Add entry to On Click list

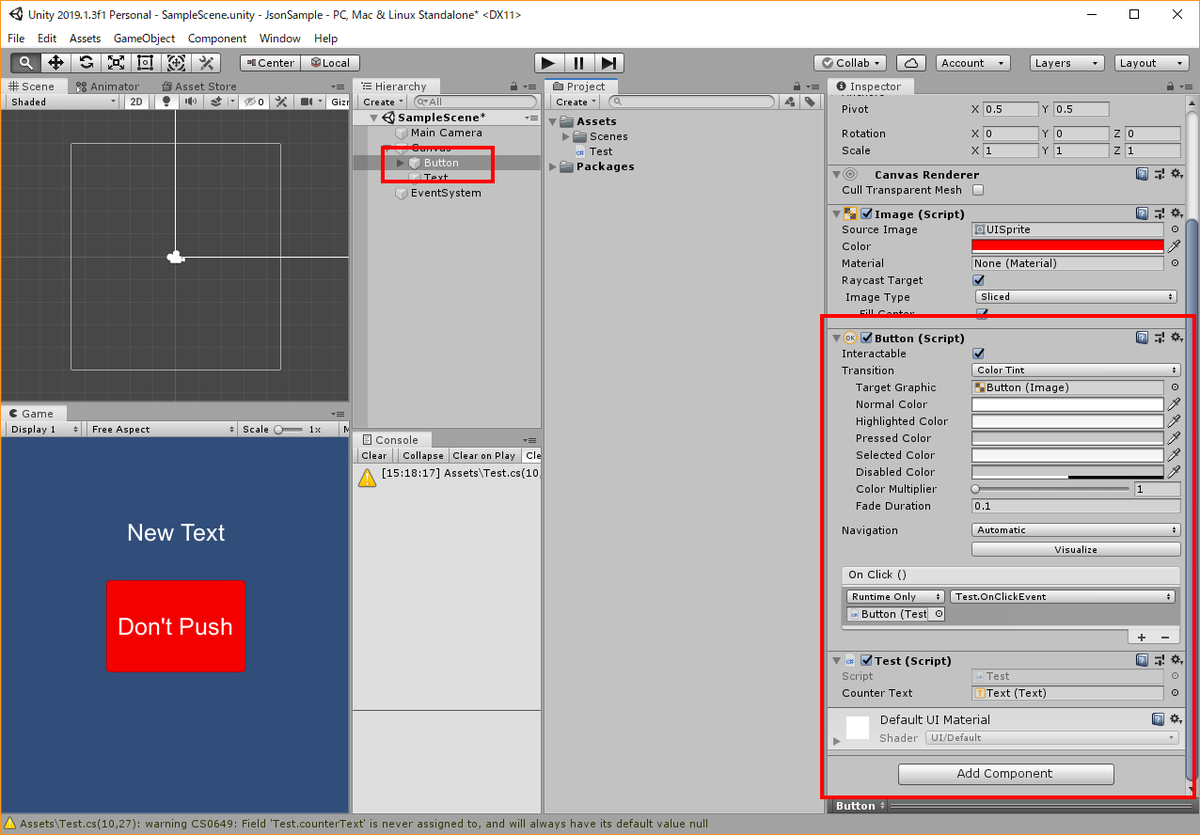[x=1142, y=637]
